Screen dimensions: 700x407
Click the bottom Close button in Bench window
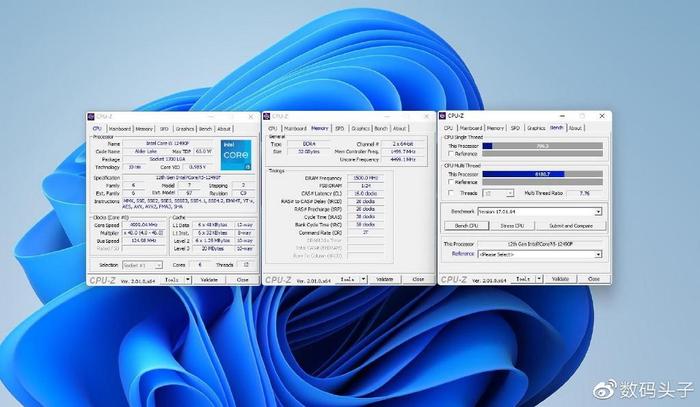point(593,279)
